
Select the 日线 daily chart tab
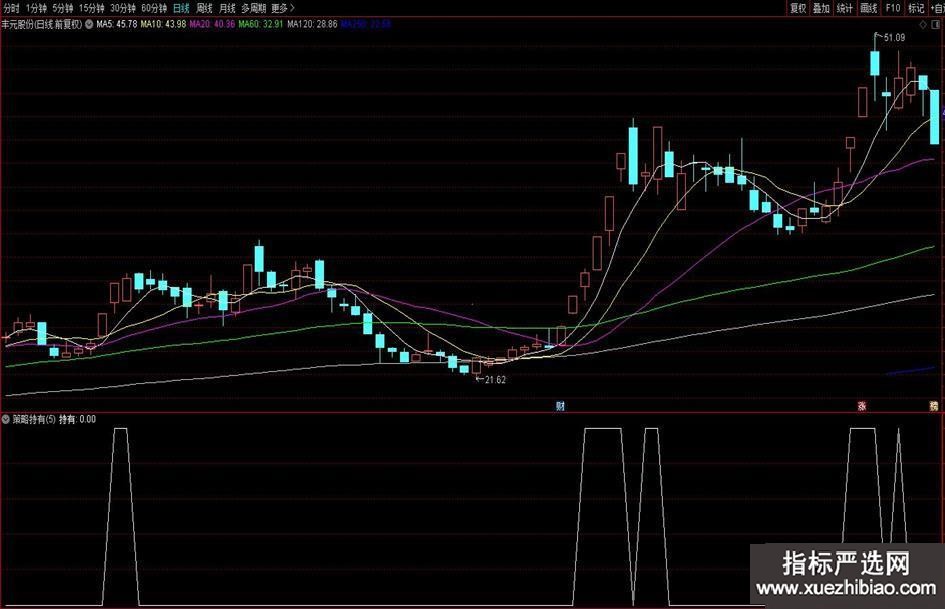[181, 8]
